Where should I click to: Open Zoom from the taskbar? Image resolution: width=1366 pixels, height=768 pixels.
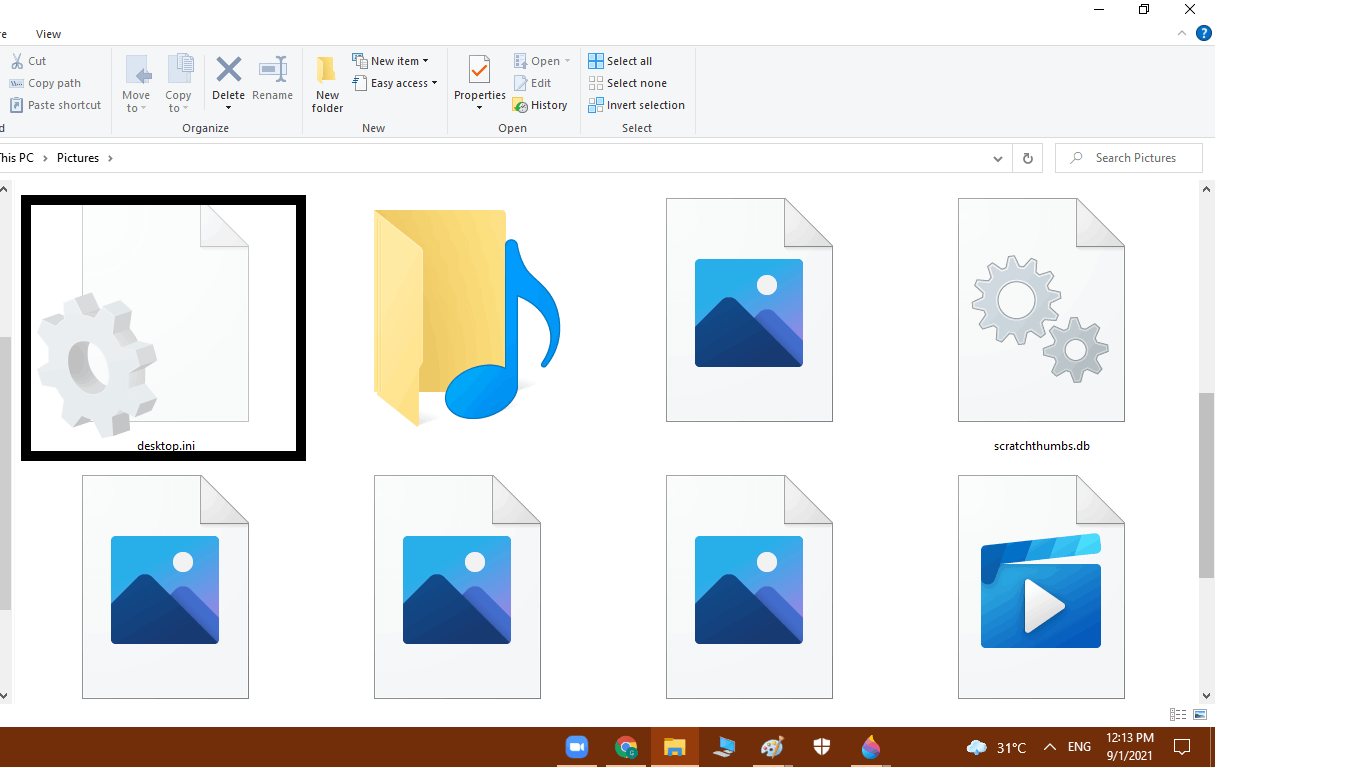576,747
